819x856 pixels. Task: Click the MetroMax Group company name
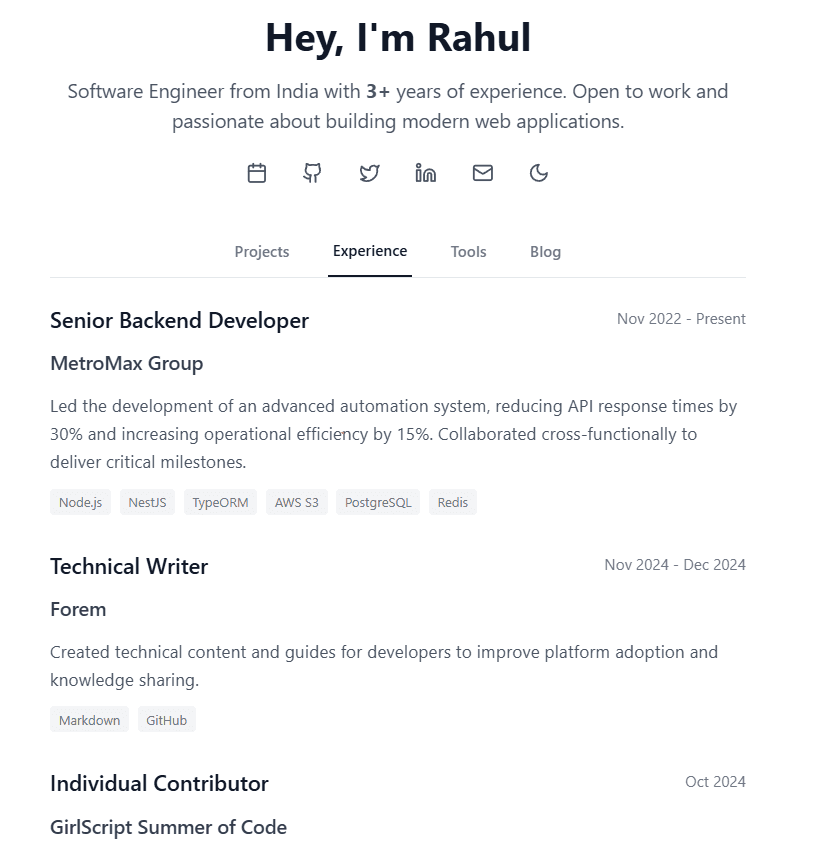126,363
